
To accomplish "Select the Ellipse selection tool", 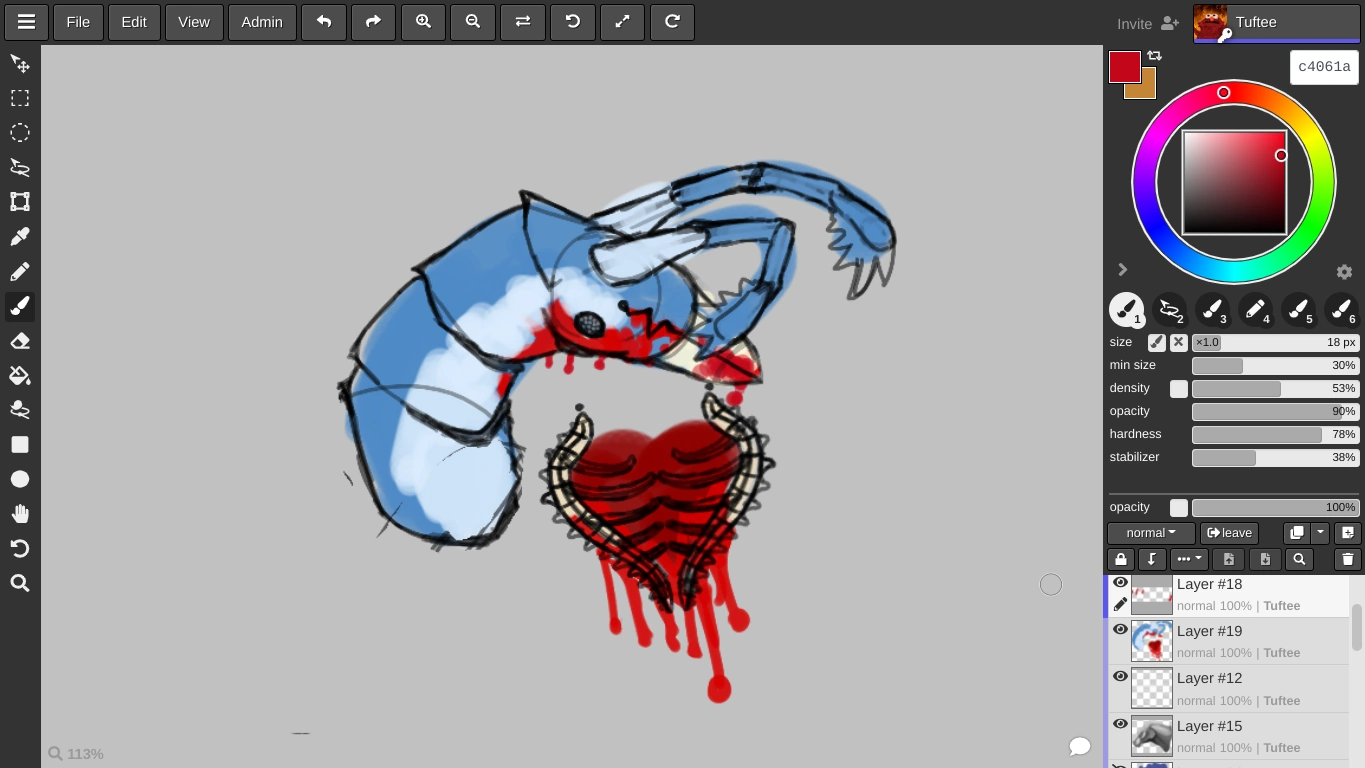I will tap(20, 132).
